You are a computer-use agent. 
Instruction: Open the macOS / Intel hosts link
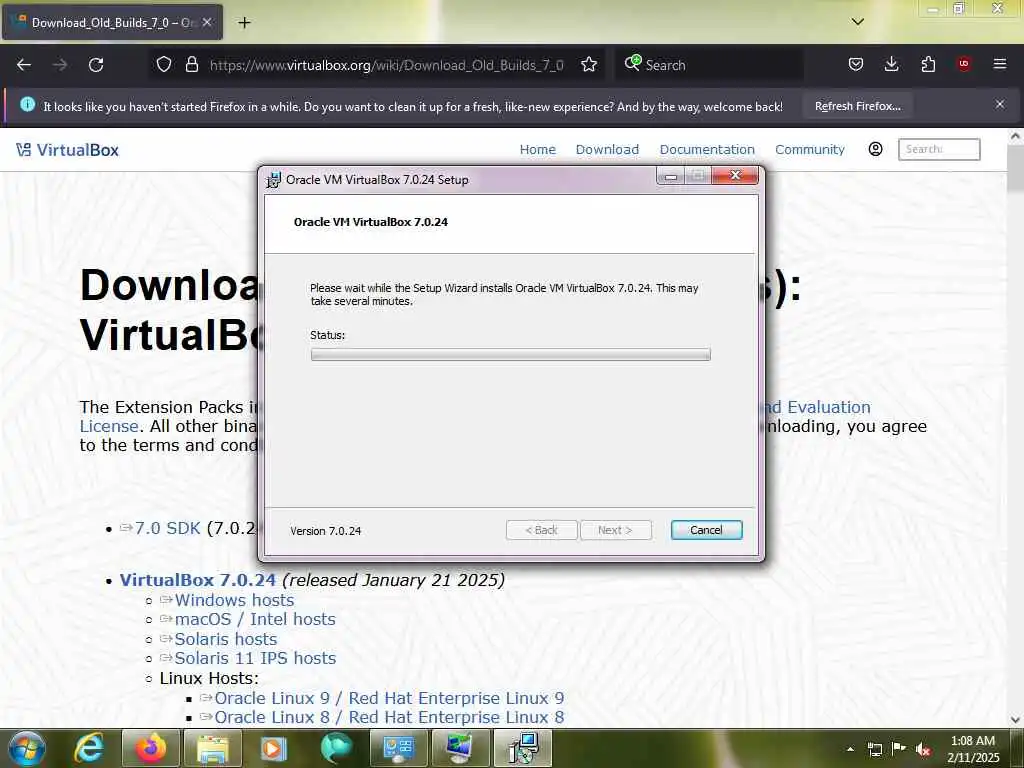[255, 619]
